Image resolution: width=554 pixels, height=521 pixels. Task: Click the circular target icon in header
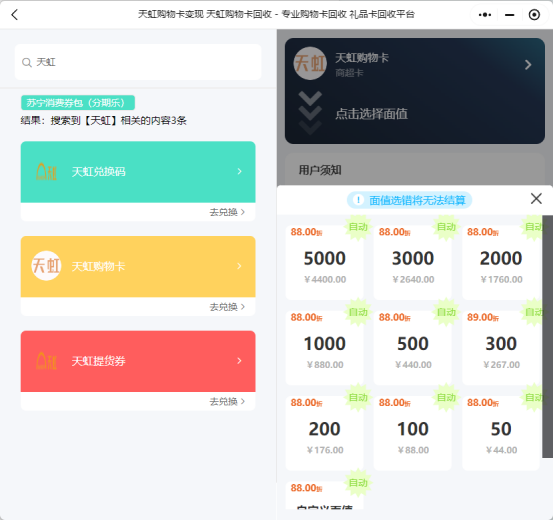[534, 14]
